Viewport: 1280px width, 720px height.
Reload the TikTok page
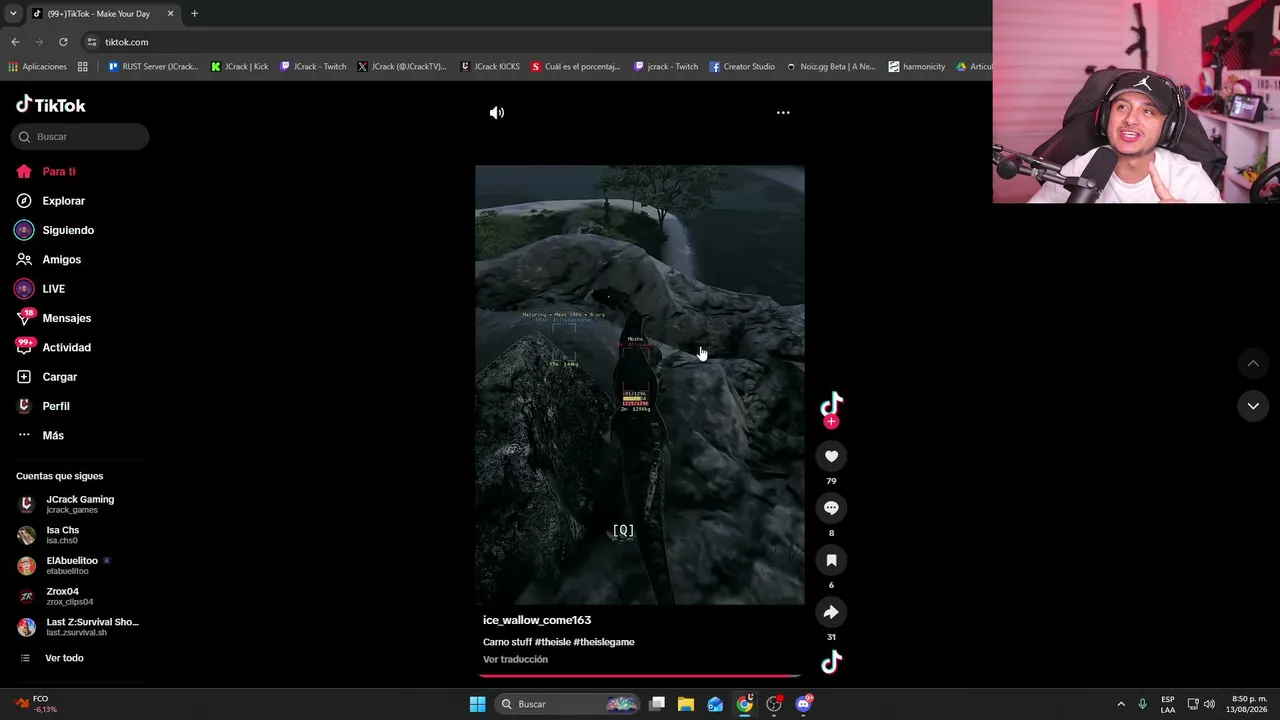coord(63,42)
